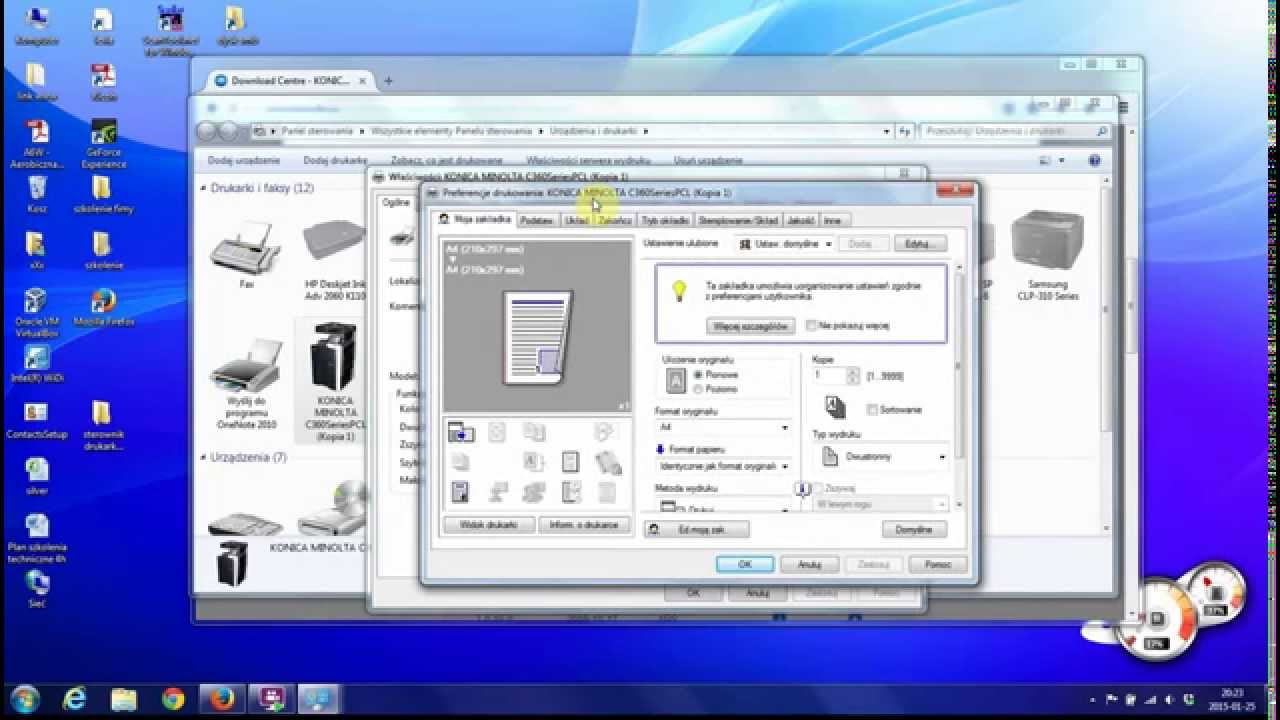Select the Pionowe orientation radio button
The width and height of the screenshot is (1280, 720).
[x=698, y=374]
